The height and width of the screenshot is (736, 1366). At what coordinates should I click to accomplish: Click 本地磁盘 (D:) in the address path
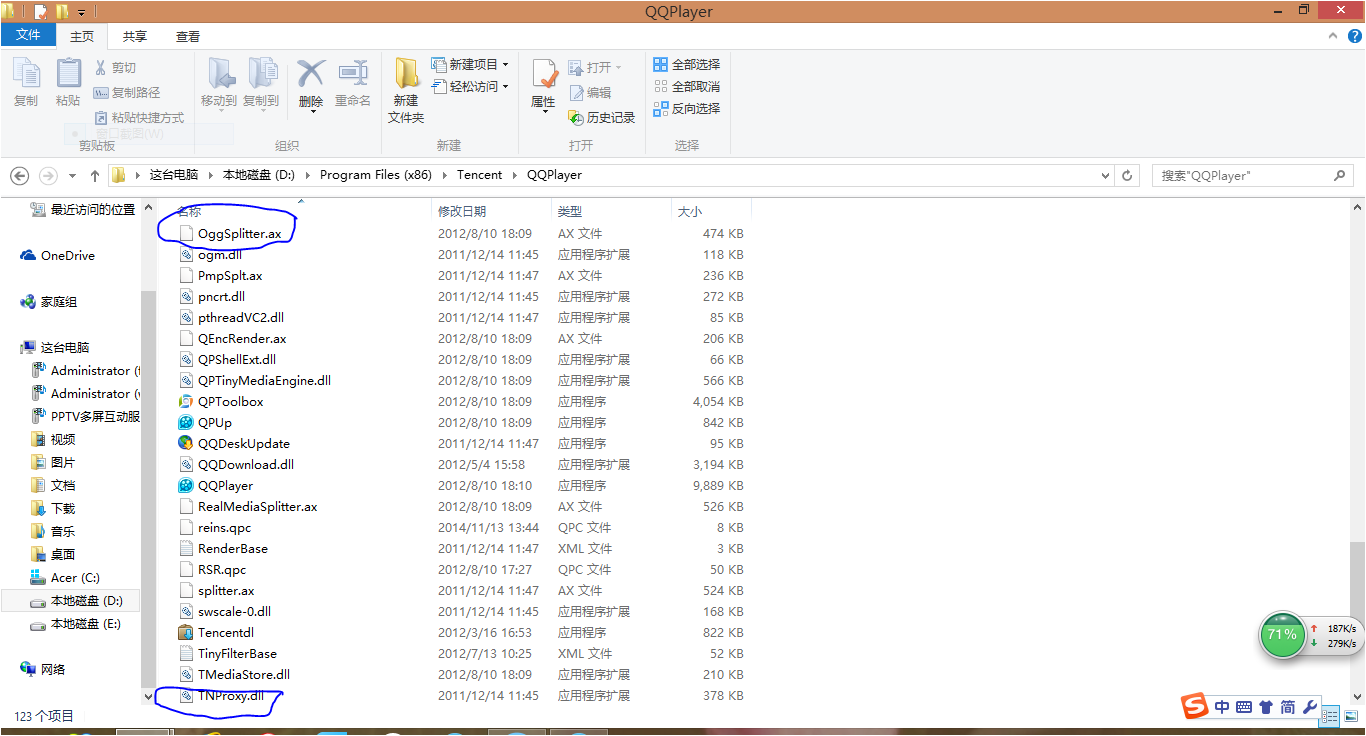click(260, 175)
